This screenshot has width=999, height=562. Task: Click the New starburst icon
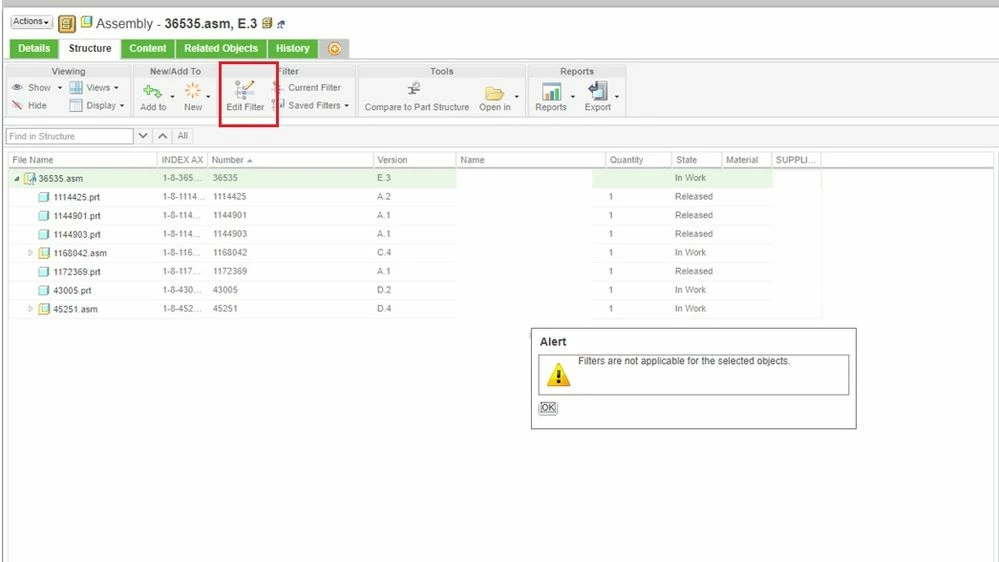point(192,91)
